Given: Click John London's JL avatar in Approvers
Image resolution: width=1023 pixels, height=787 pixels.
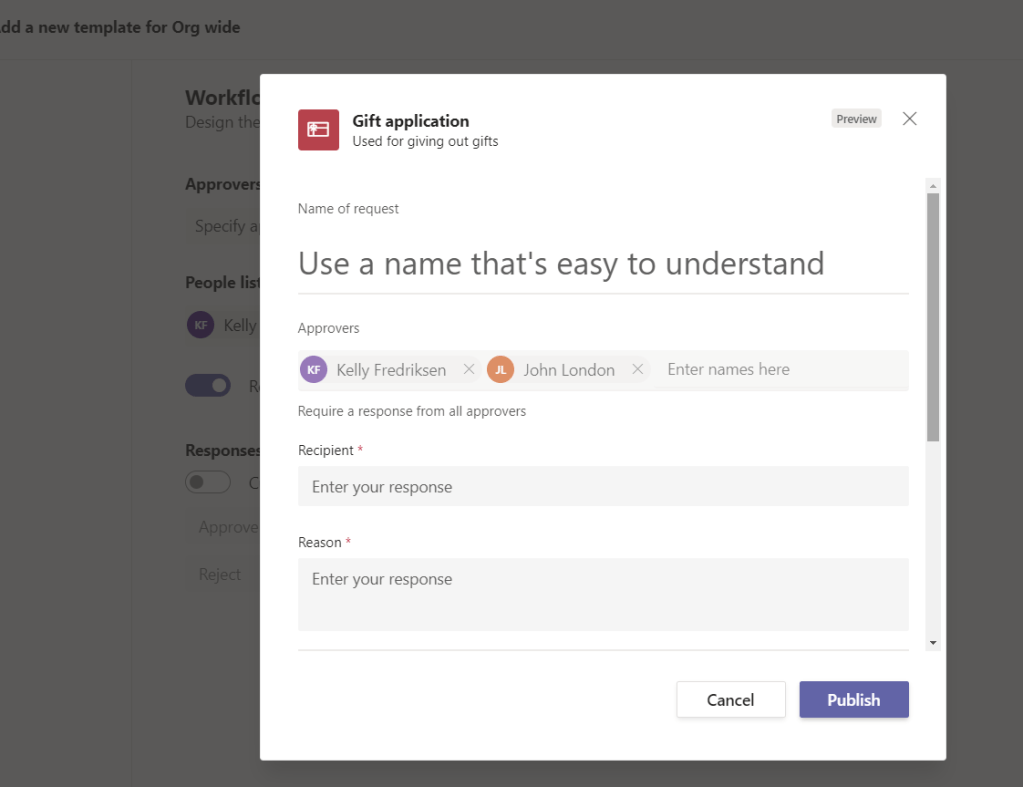Looking at the screenshot, I should [x=501, y=370].
